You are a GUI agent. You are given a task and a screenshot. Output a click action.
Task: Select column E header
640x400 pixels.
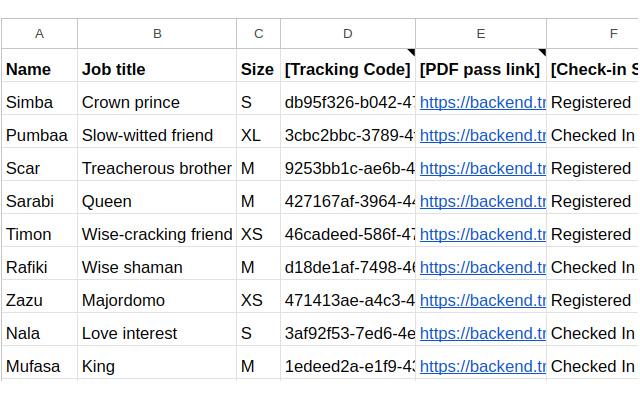(x=481, y=33)
